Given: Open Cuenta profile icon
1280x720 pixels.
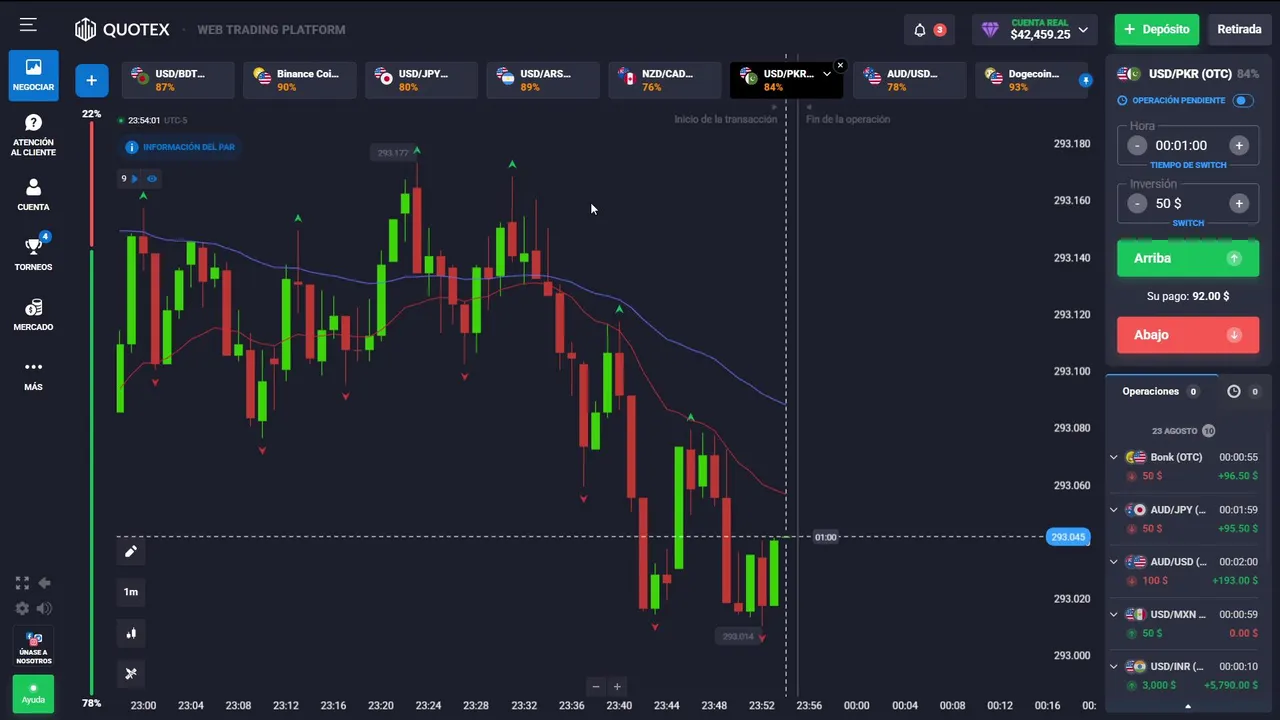Looking at the screenshot, I should (x=33, y=195).
